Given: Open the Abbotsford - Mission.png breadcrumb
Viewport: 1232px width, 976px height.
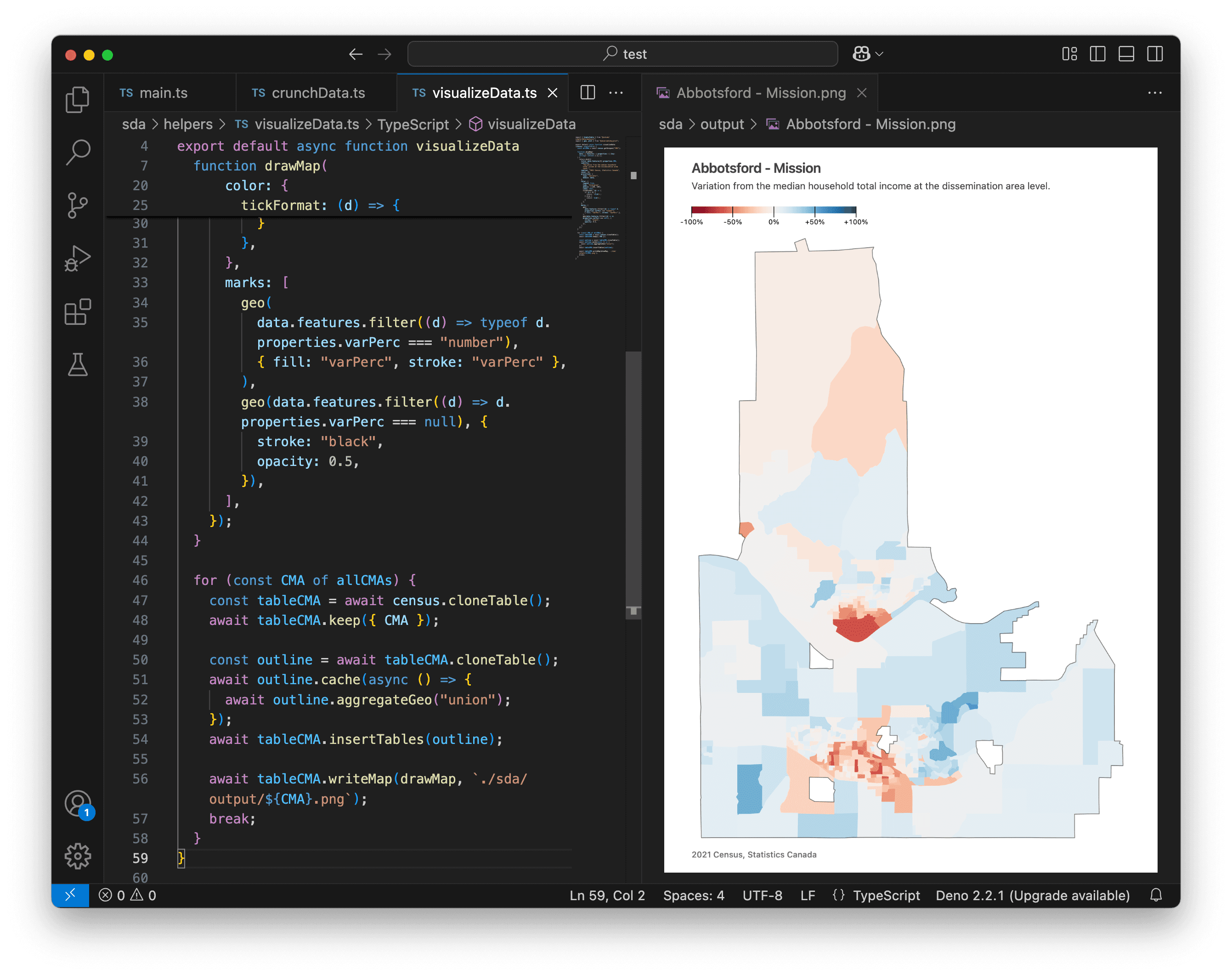Looking at the screenshot, I should 861,124.
